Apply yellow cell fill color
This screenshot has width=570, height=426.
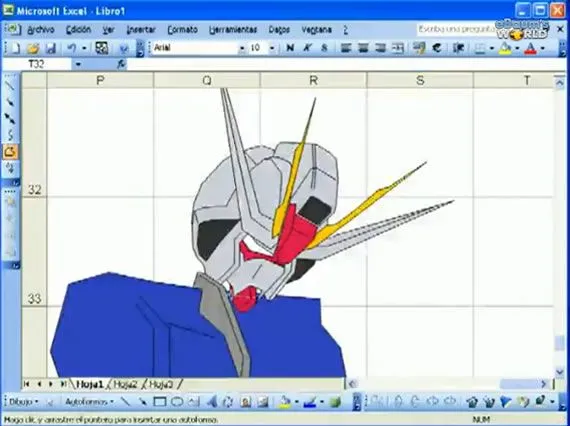(x=505, y=48)
